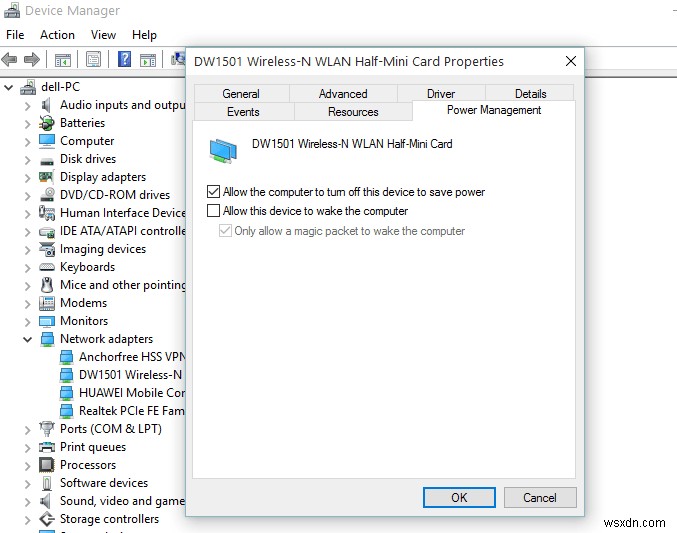Click the Properties toolbar icon
This screenshot has height=533, width=677.
point(93,59)
